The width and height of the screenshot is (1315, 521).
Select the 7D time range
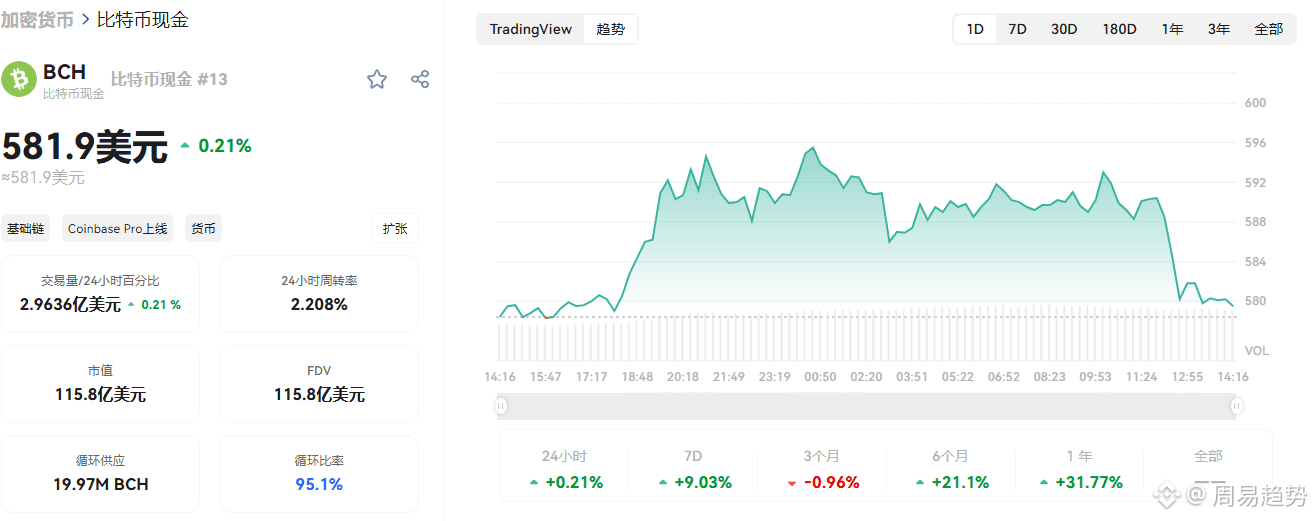click(1017, 29)
